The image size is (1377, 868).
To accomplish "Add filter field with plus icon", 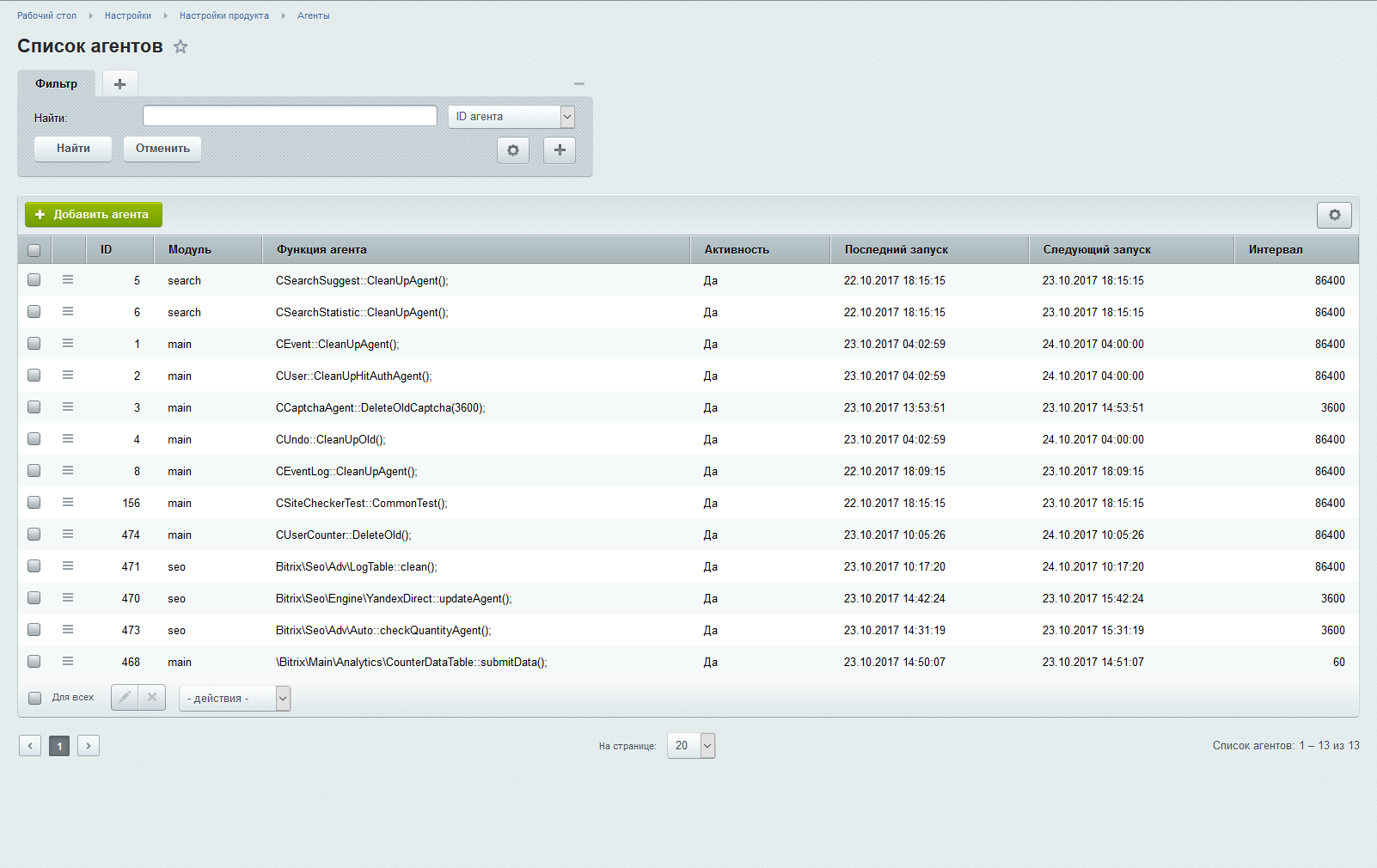I will click(x=560, y=150).
